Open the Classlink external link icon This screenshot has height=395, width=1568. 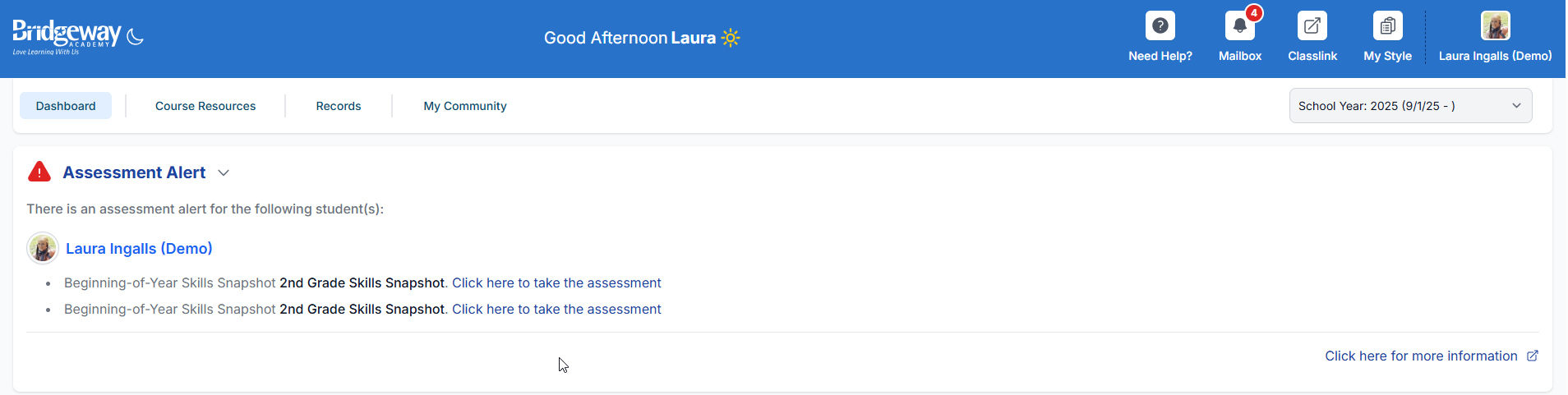[1312, 25]
